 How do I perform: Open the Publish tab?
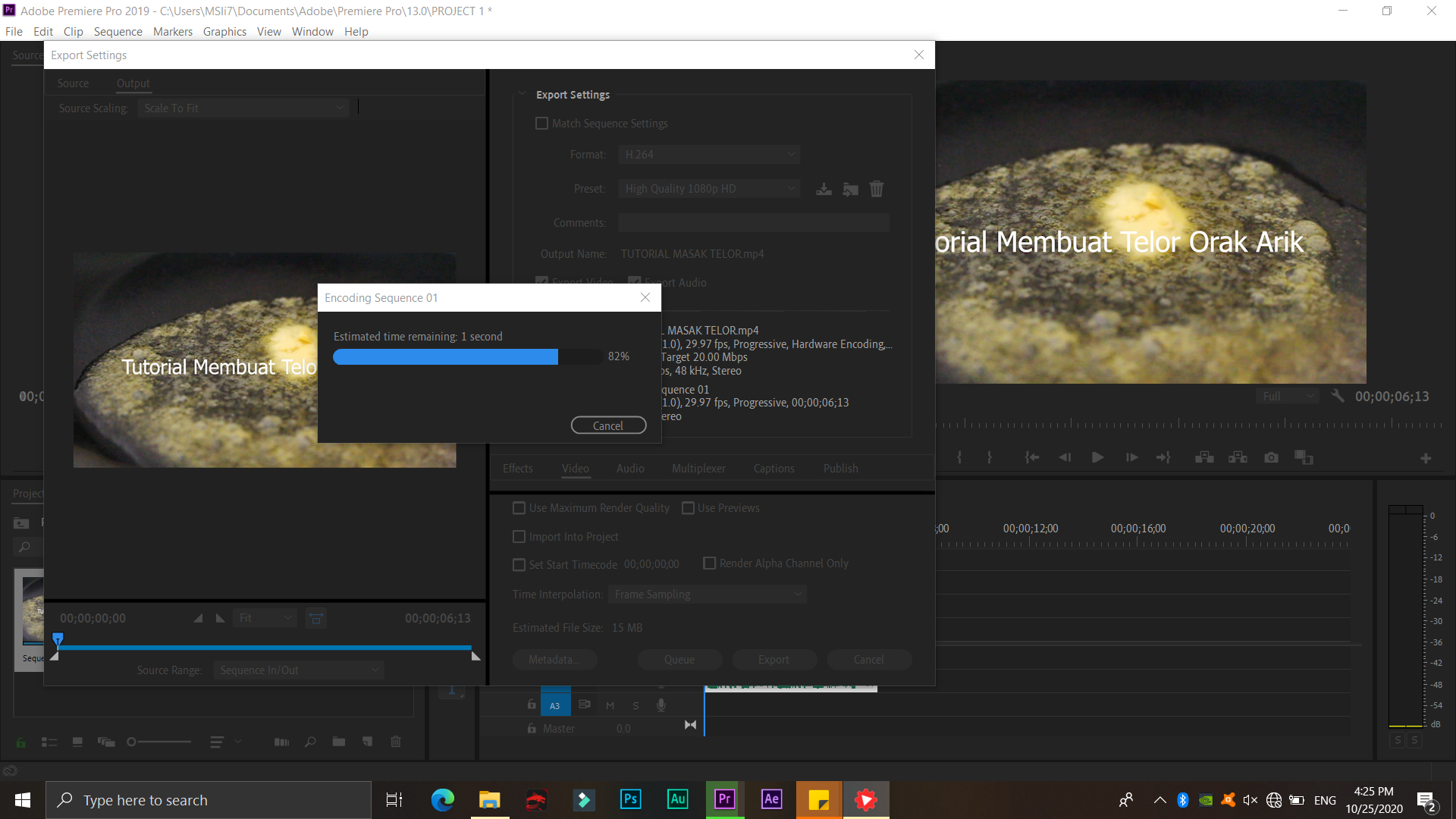coord(841,469)
